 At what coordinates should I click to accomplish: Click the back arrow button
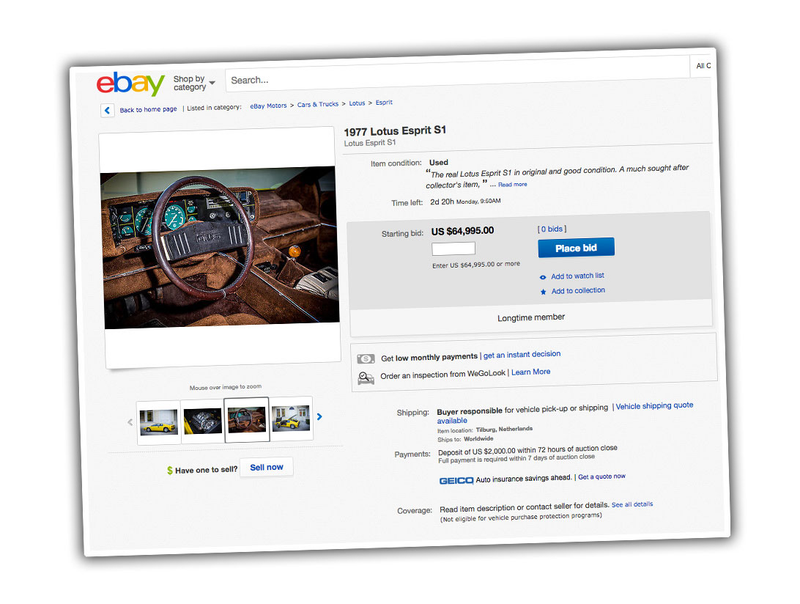[107, 110]
